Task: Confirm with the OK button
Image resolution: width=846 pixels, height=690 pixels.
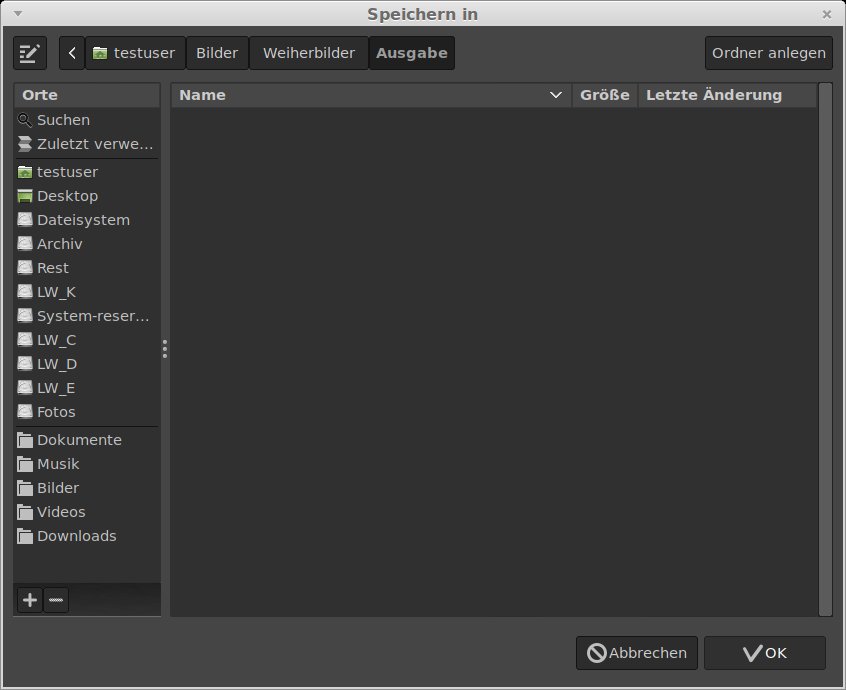Action: (x=765, y=653)
